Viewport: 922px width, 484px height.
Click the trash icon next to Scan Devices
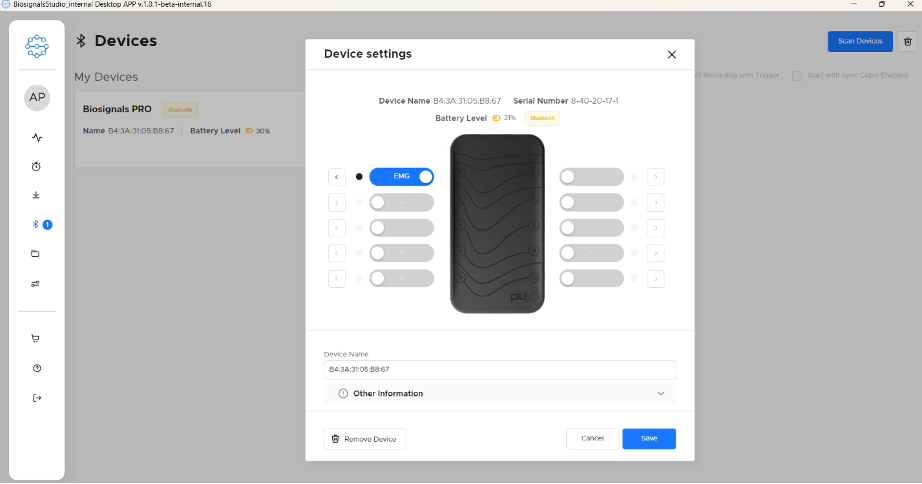[907, 42]
